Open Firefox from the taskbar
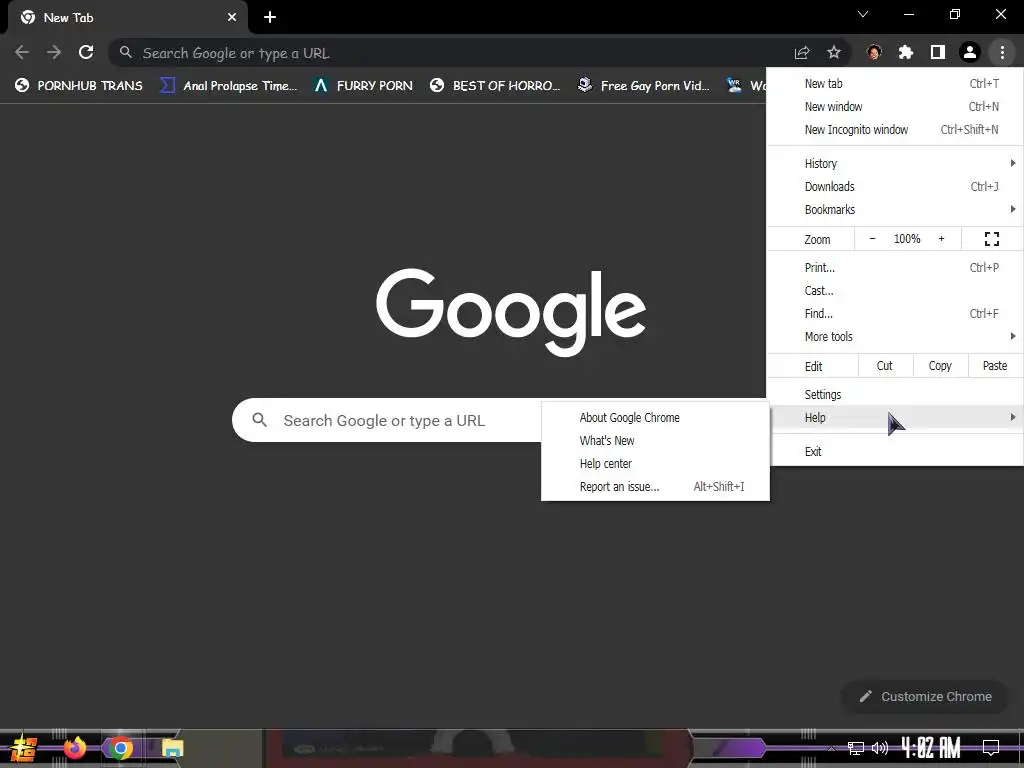The image size is (1024, 768). click(x=74, y=747)
